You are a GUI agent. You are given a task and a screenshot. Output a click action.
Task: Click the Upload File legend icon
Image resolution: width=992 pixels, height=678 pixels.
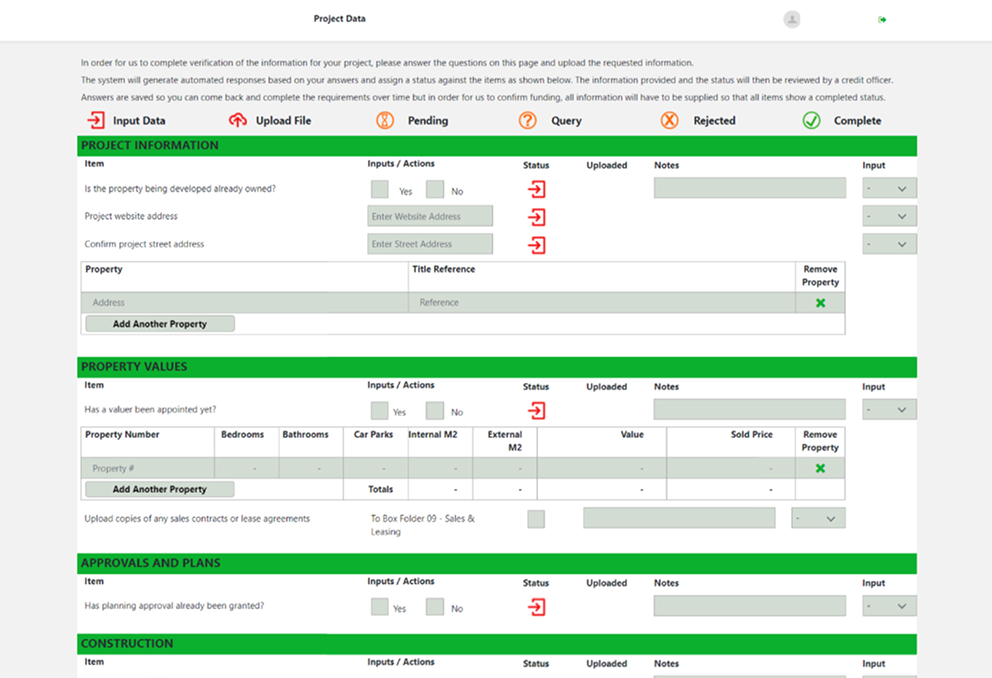(238, 120)
